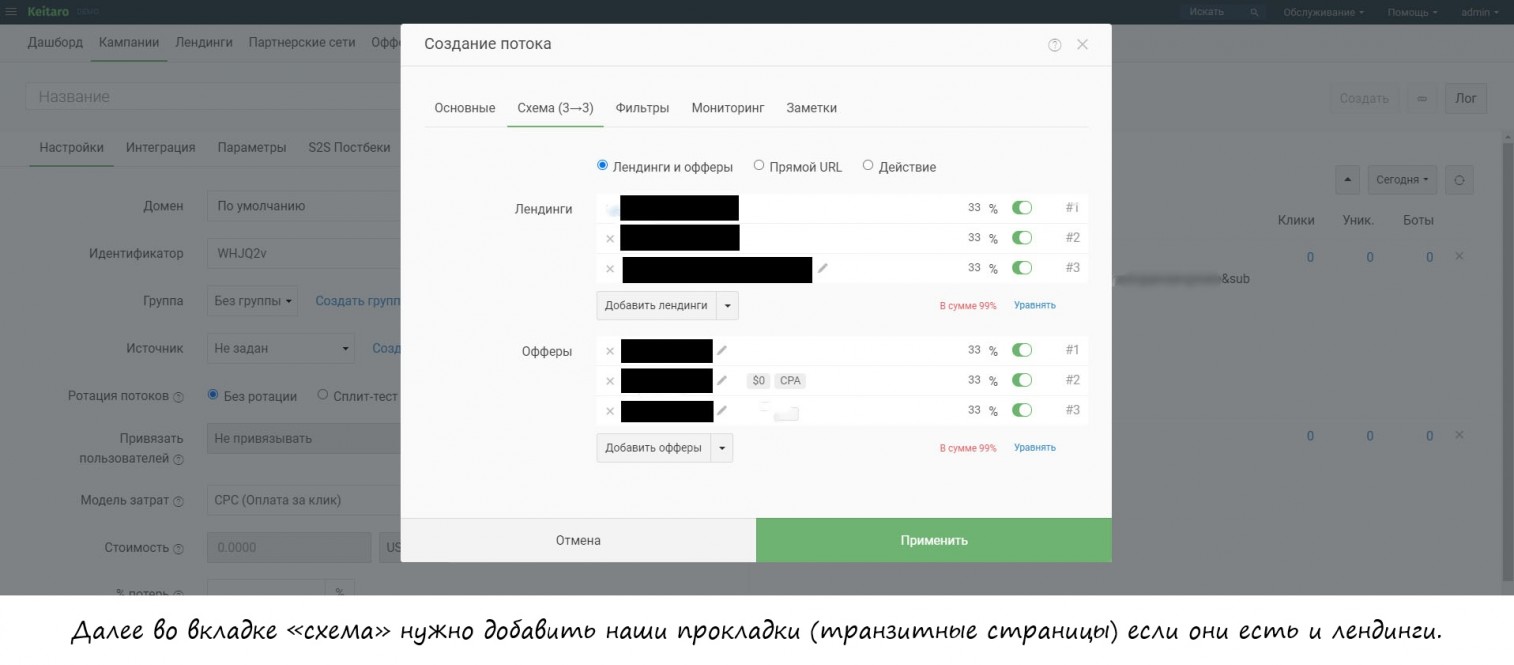Open the Параметры tab in campaign settings
Viewport: 1514px width, 665px height.
[x=252, y=147]
